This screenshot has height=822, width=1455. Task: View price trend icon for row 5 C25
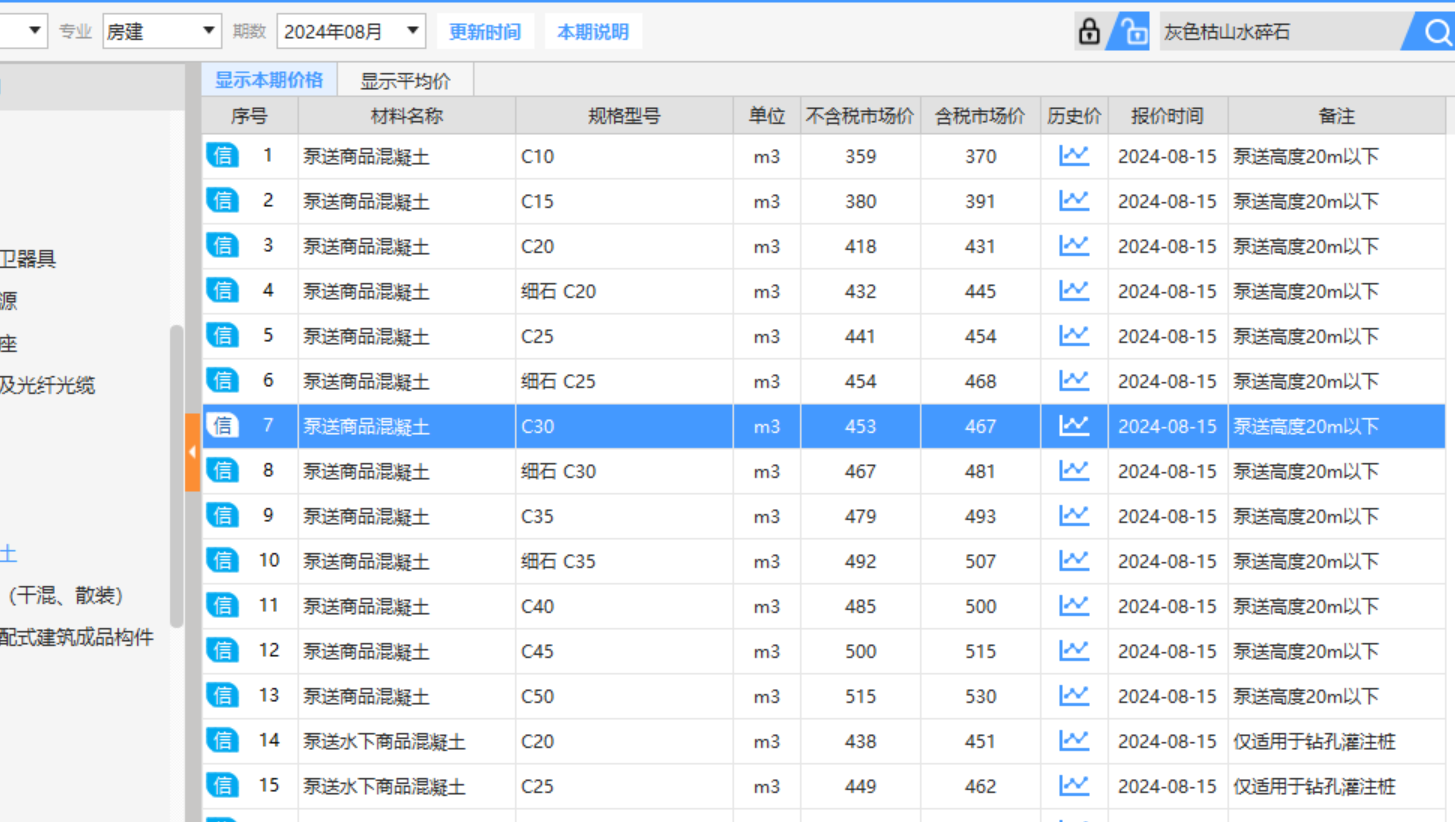point(1074,336)
